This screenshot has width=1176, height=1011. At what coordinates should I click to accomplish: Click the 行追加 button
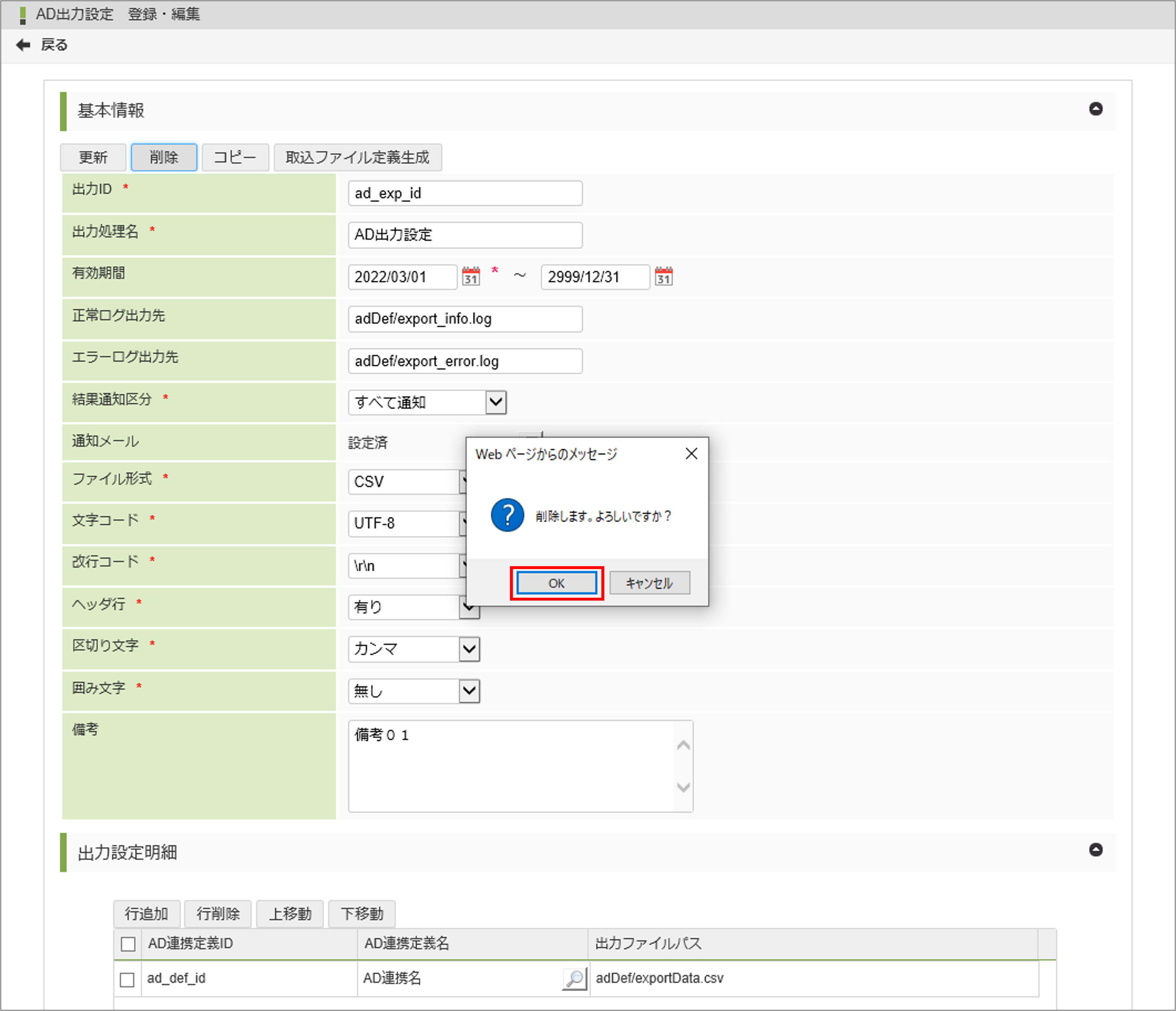point(146,913)
